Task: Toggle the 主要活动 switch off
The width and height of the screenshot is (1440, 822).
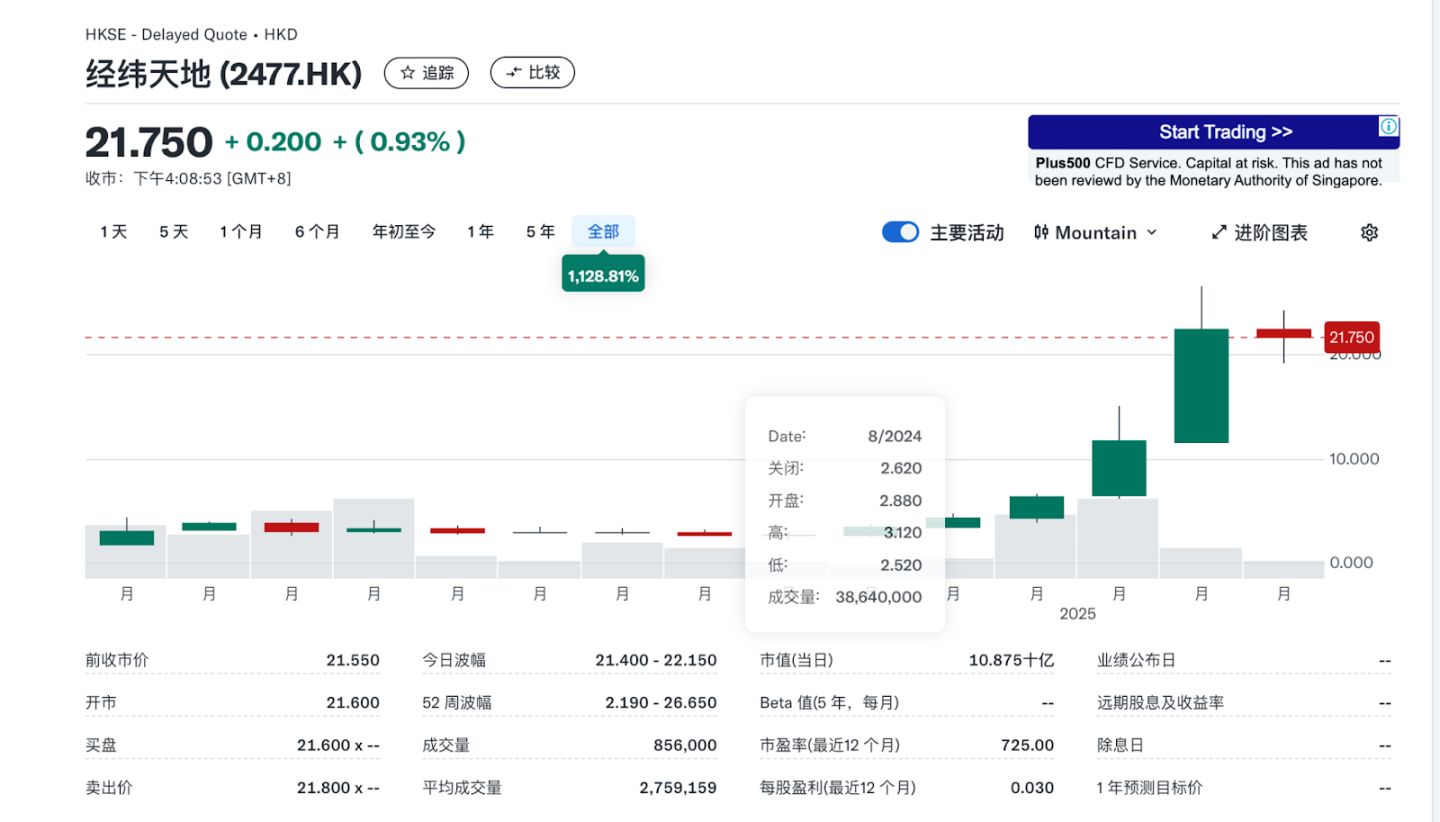Action: (x=900, y=232)
